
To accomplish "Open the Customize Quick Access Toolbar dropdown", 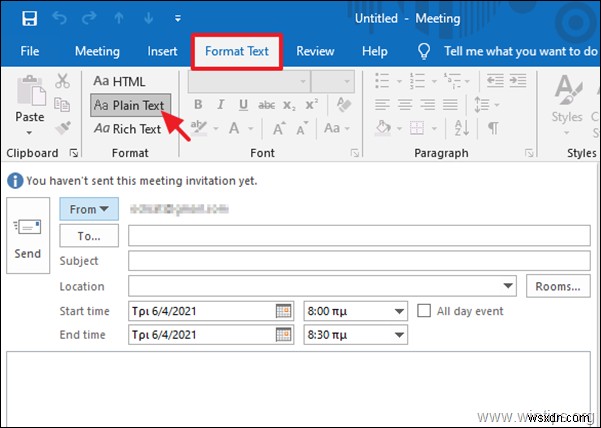I will tap(177, 18).
